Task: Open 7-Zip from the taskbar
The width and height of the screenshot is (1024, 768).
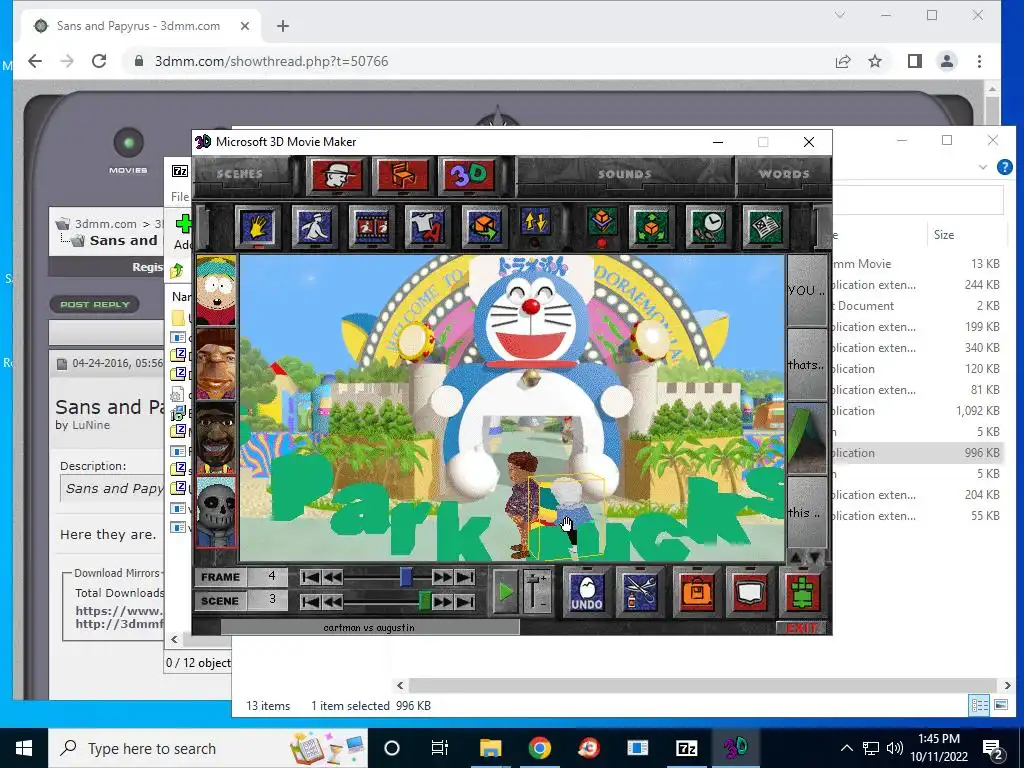Action: 686,748
